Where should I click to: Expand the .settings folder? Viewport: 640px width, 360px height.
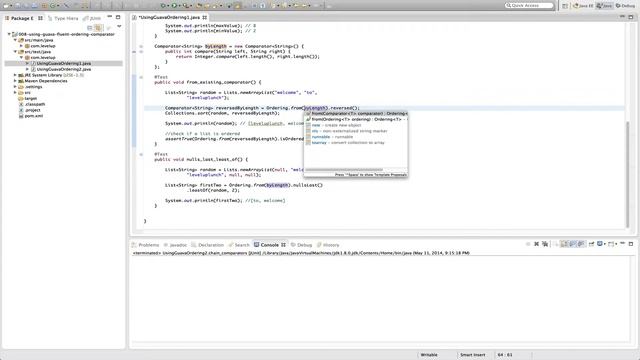coord(15,87)
